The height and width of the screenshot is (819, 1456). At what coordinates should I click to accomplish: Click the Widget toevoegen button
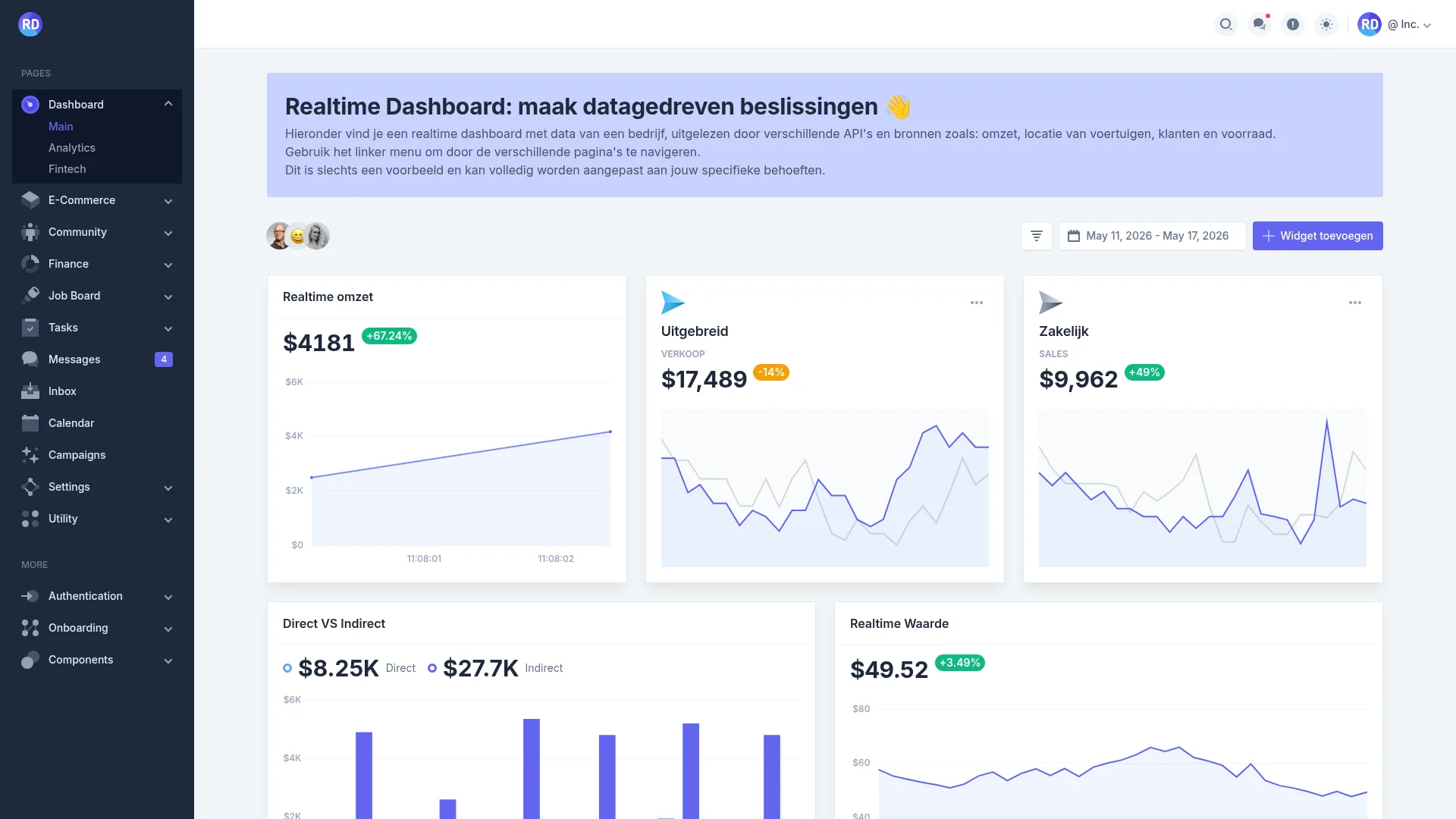tap(1317, 236)
